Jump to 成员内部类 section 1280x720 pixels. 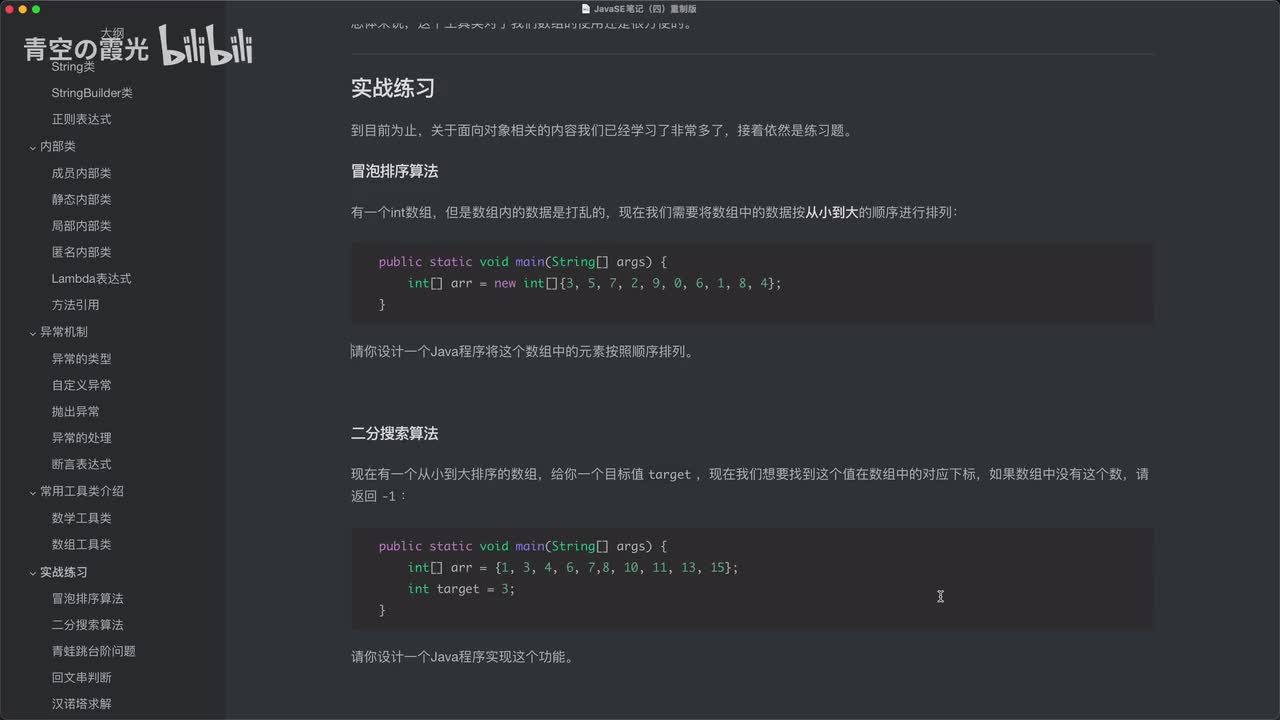coord(81,173)
